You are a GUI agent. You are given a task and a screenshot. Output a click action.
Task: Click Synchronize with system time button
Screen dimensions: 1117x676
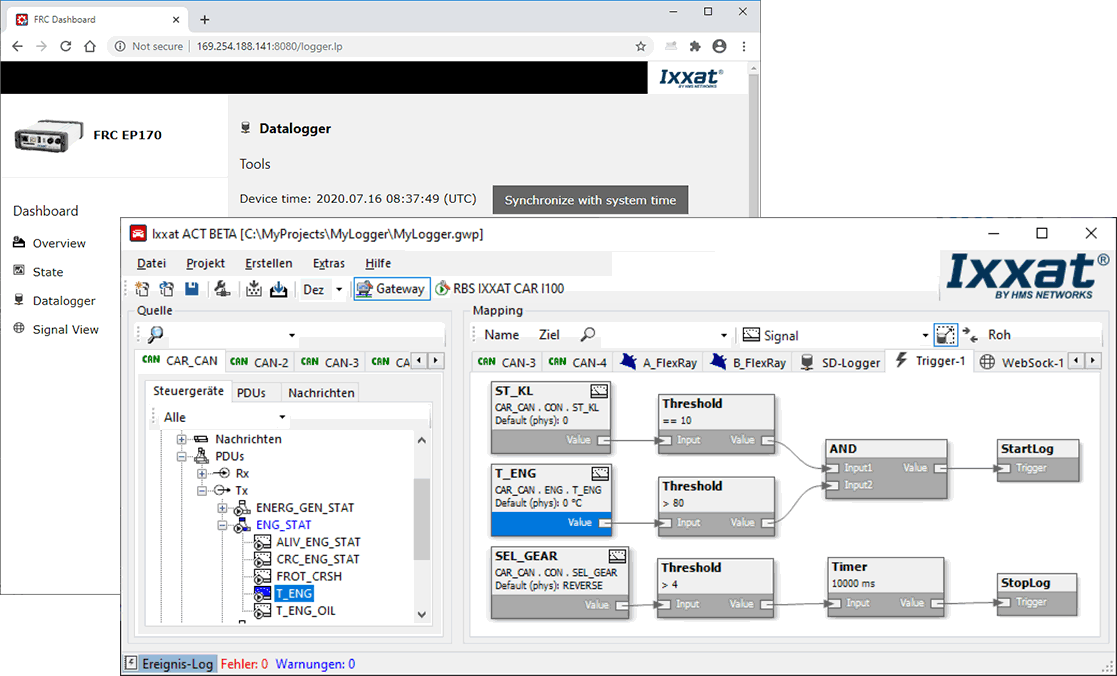[x=591, y=200]
